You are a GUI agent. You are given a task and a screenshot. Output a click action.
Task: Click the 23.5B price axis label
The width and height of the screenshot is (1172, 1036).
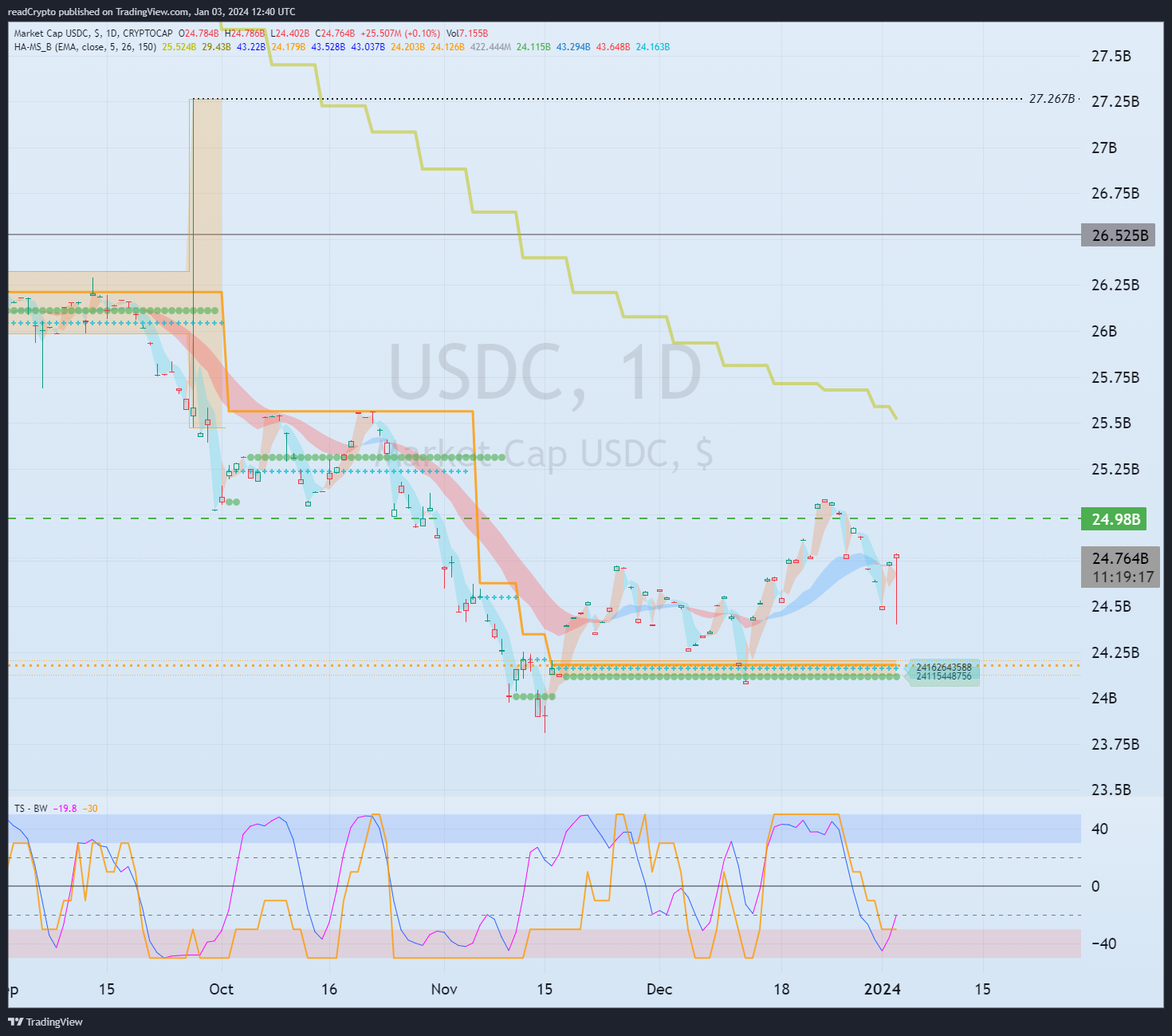point(1111,790)
